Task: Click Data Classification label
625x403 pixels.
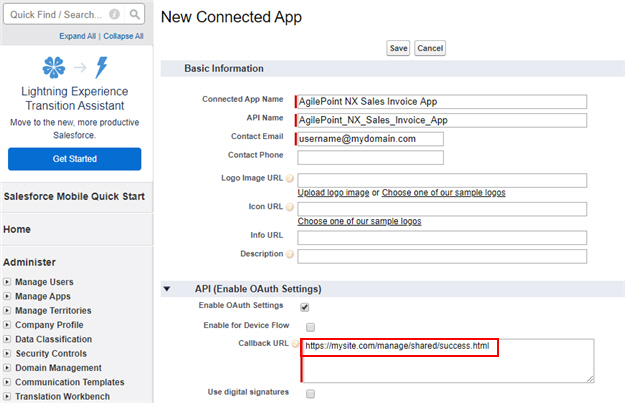Action: [x=53, y=339]
